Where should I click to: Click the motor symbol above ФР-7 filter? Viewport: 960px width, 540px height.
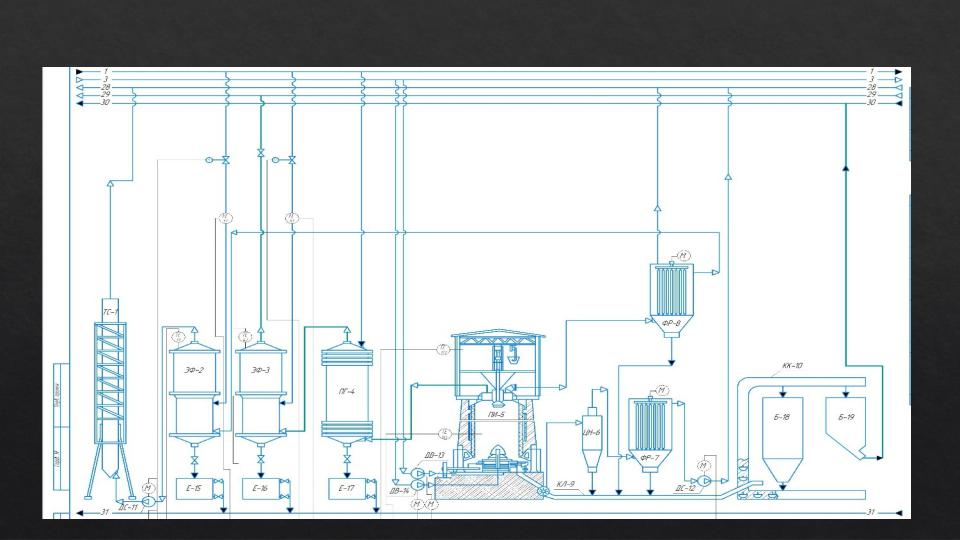click(662, 391)
